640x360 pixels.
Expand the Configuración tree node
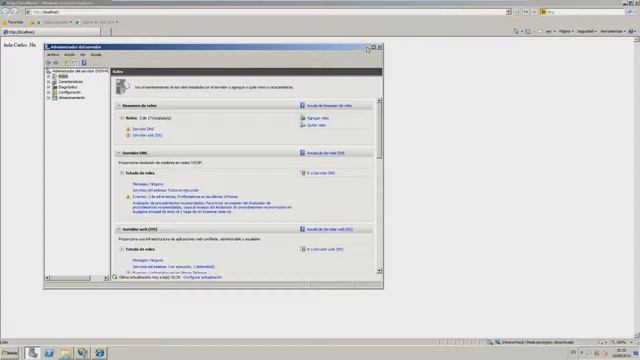pos(49,92)
